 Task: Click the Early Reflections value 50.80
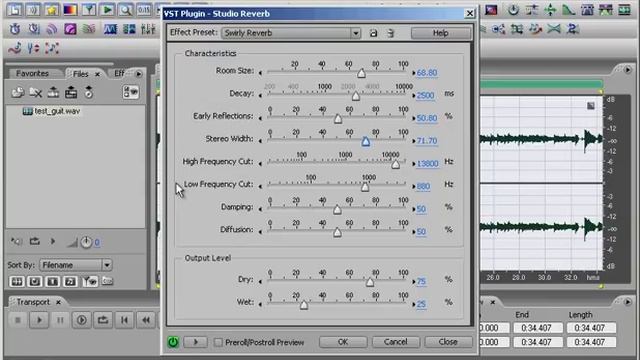(x=427, y=118)
